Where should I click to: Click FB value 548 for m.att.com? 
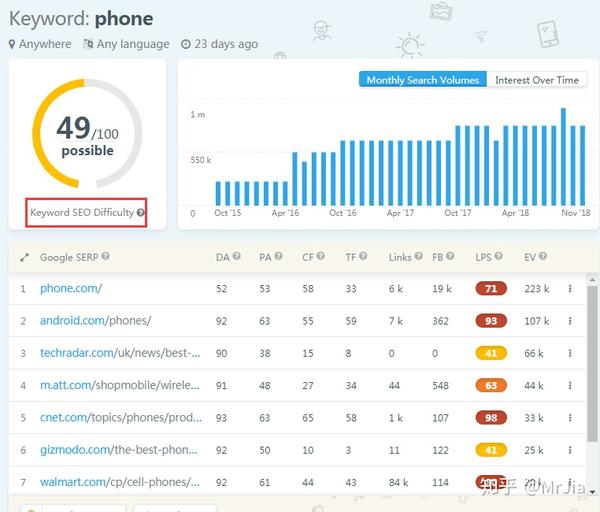coord(440,385)
